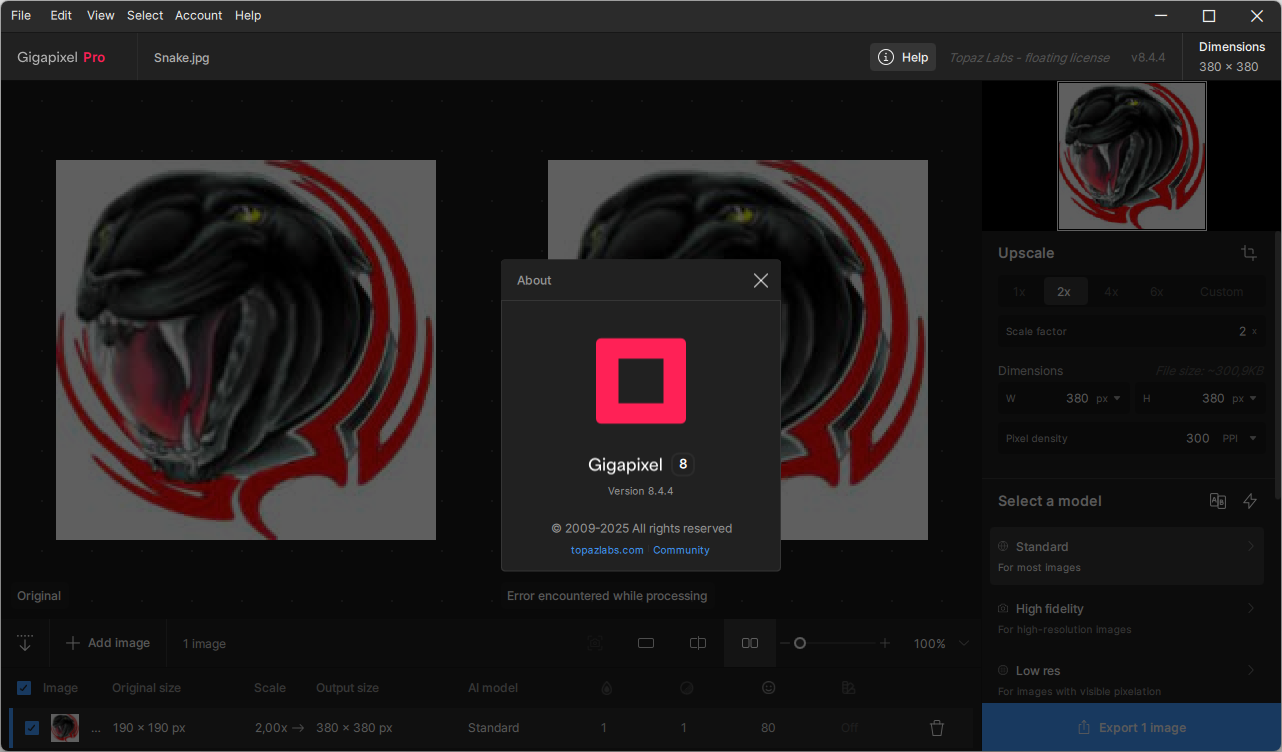
Task: Click the left Original preview image
Action: point(246,350)
